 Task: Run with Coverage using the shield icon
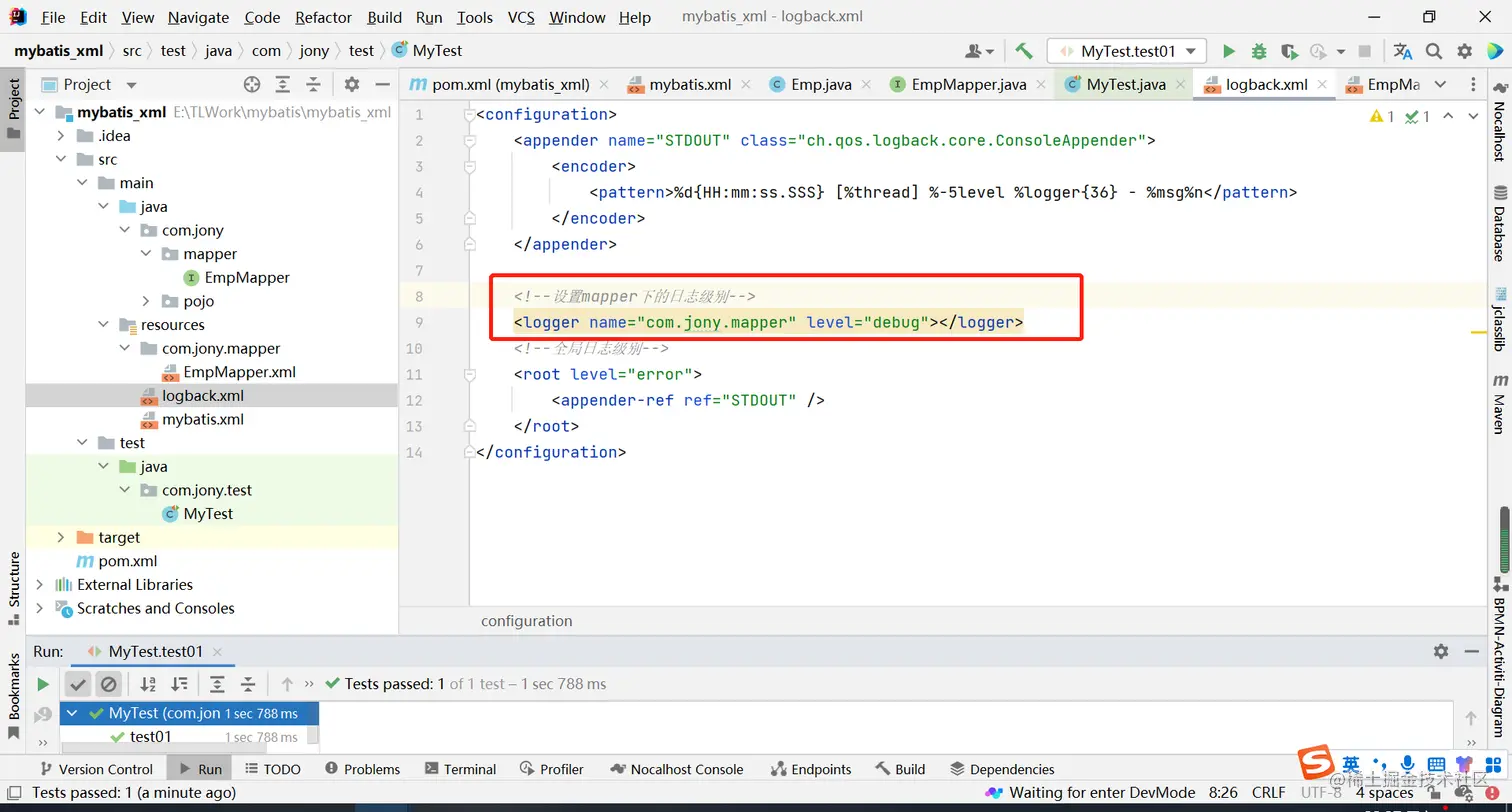coord(1289,51)
